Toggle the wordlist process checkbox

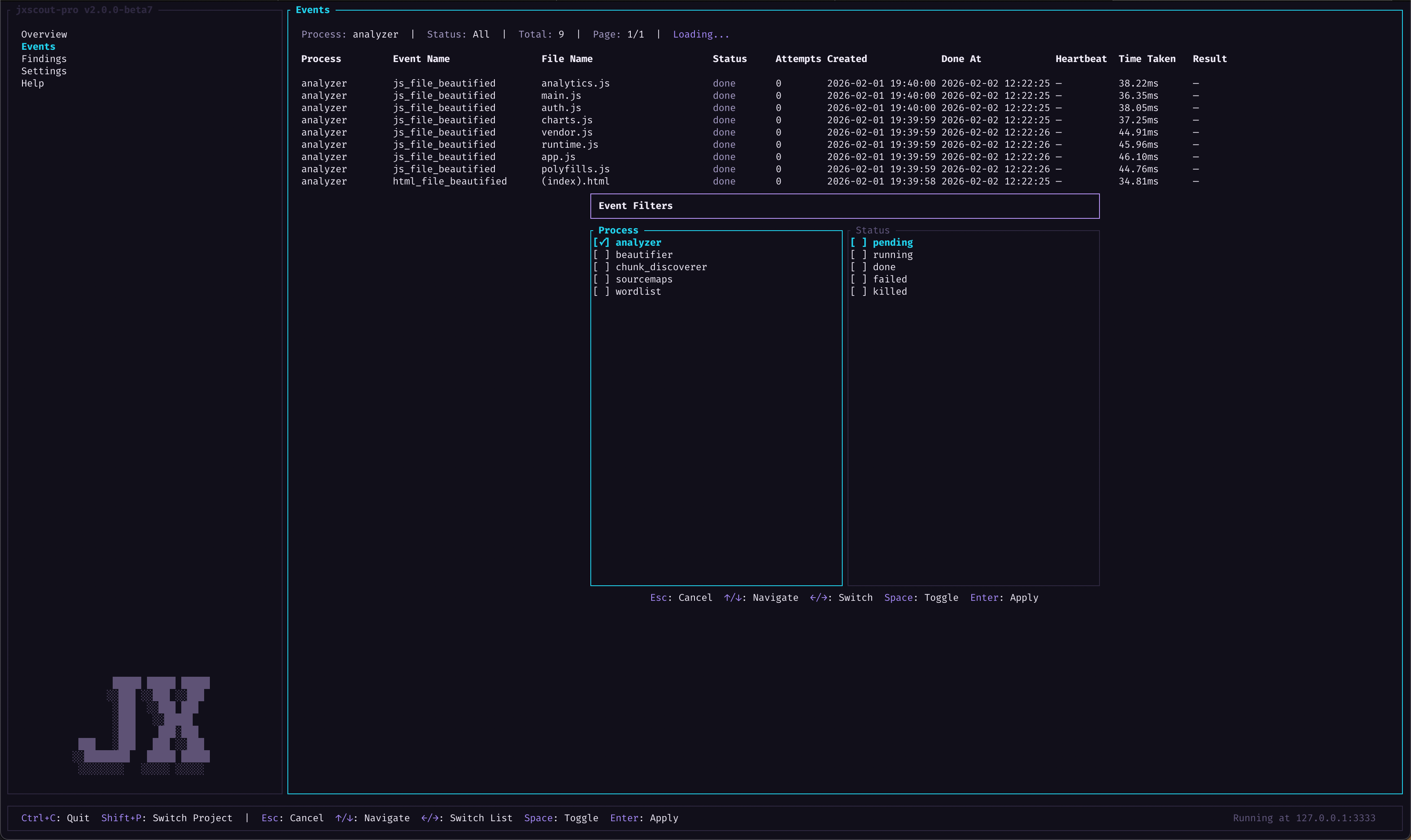pyautogui.click(x=601, y=291)
